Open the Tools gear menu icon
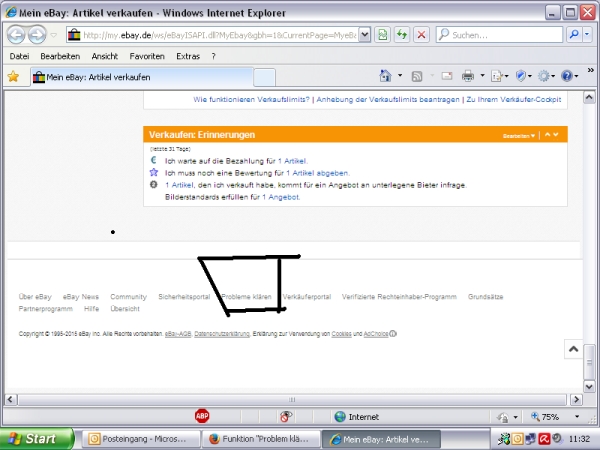The image size is (600, 450). 546,76
